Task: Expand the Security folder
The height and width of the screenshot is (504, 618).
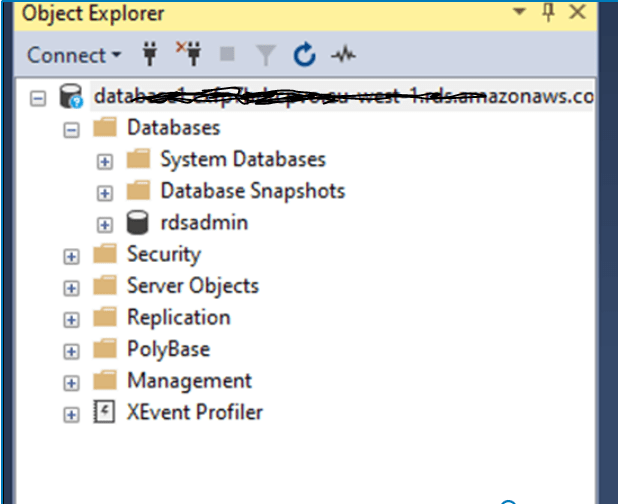Action: pos(71,255)
